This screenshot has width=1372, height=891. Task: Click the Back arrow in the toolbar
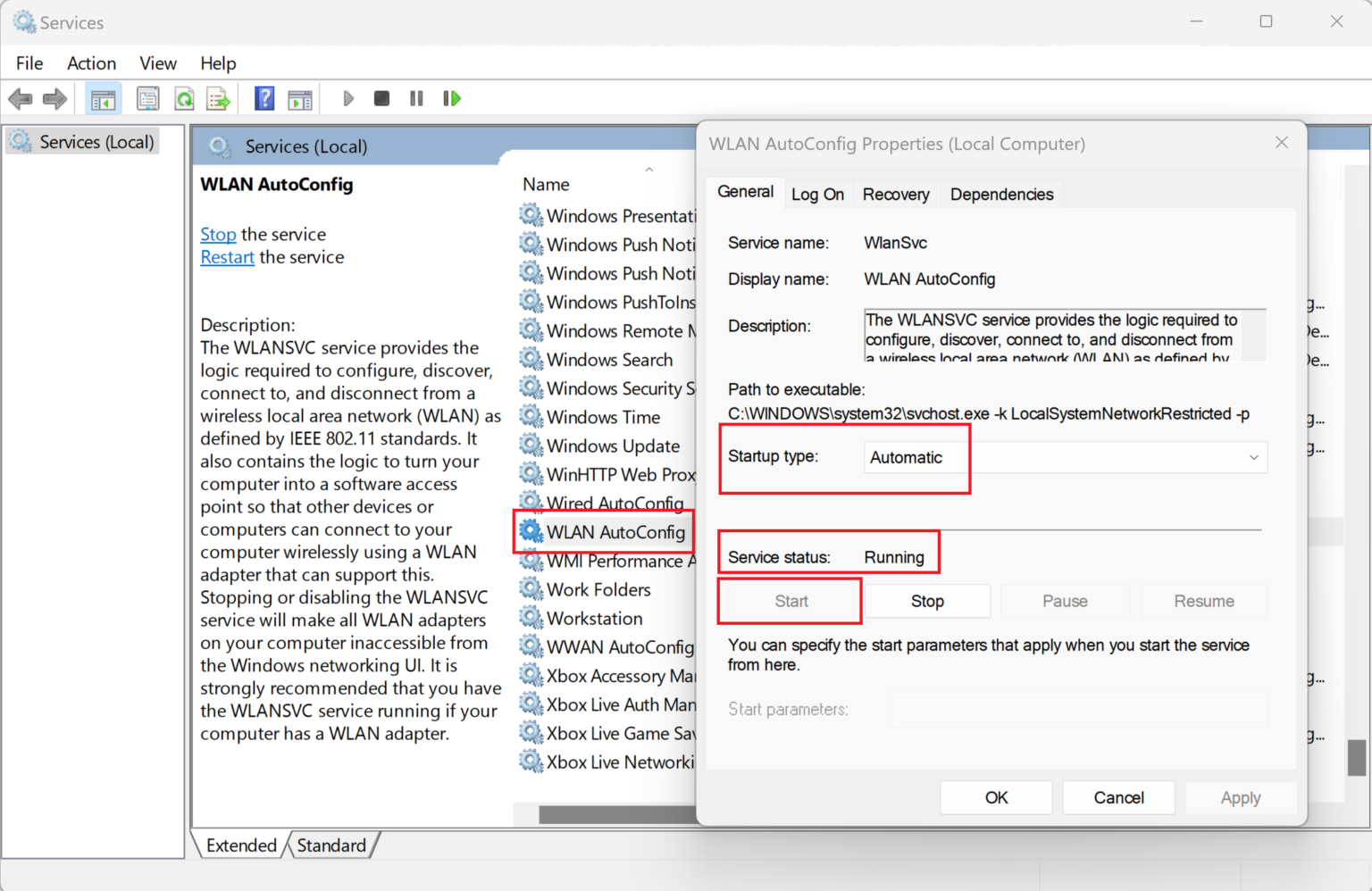click(21, 99)
